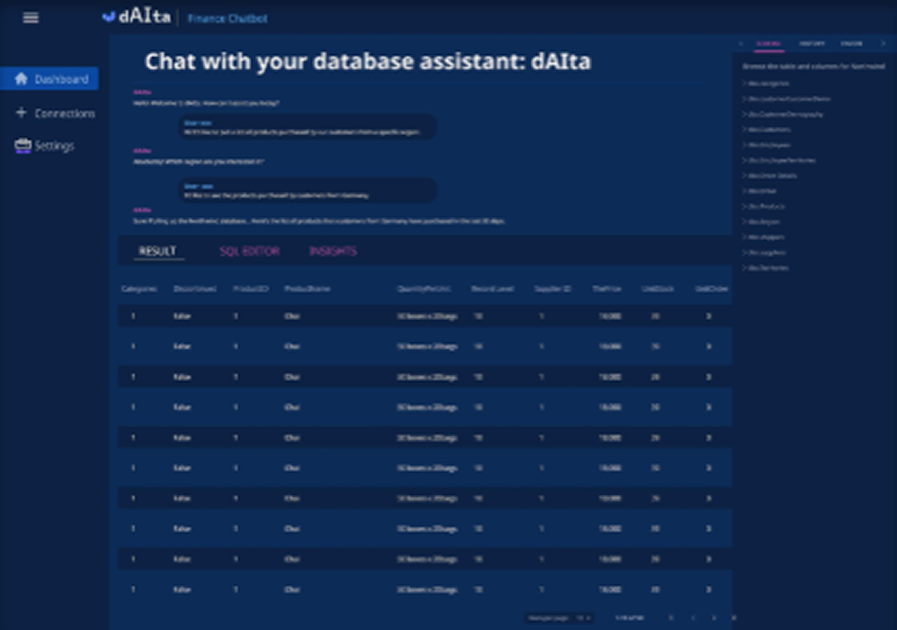The height and width of the screenshot is (630, 897).
Task: Open the hamburger menu
Action: coord(31,18)
